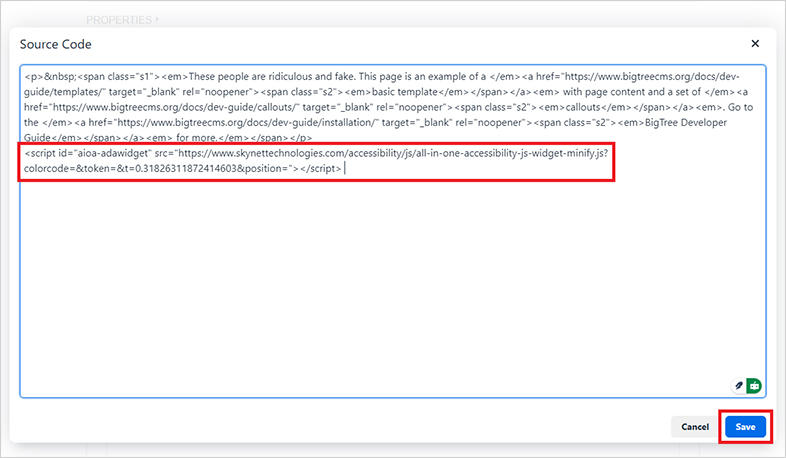Click the feather quill icon in editor
This screenshot has width=786, height=458.
coord(738,386)
